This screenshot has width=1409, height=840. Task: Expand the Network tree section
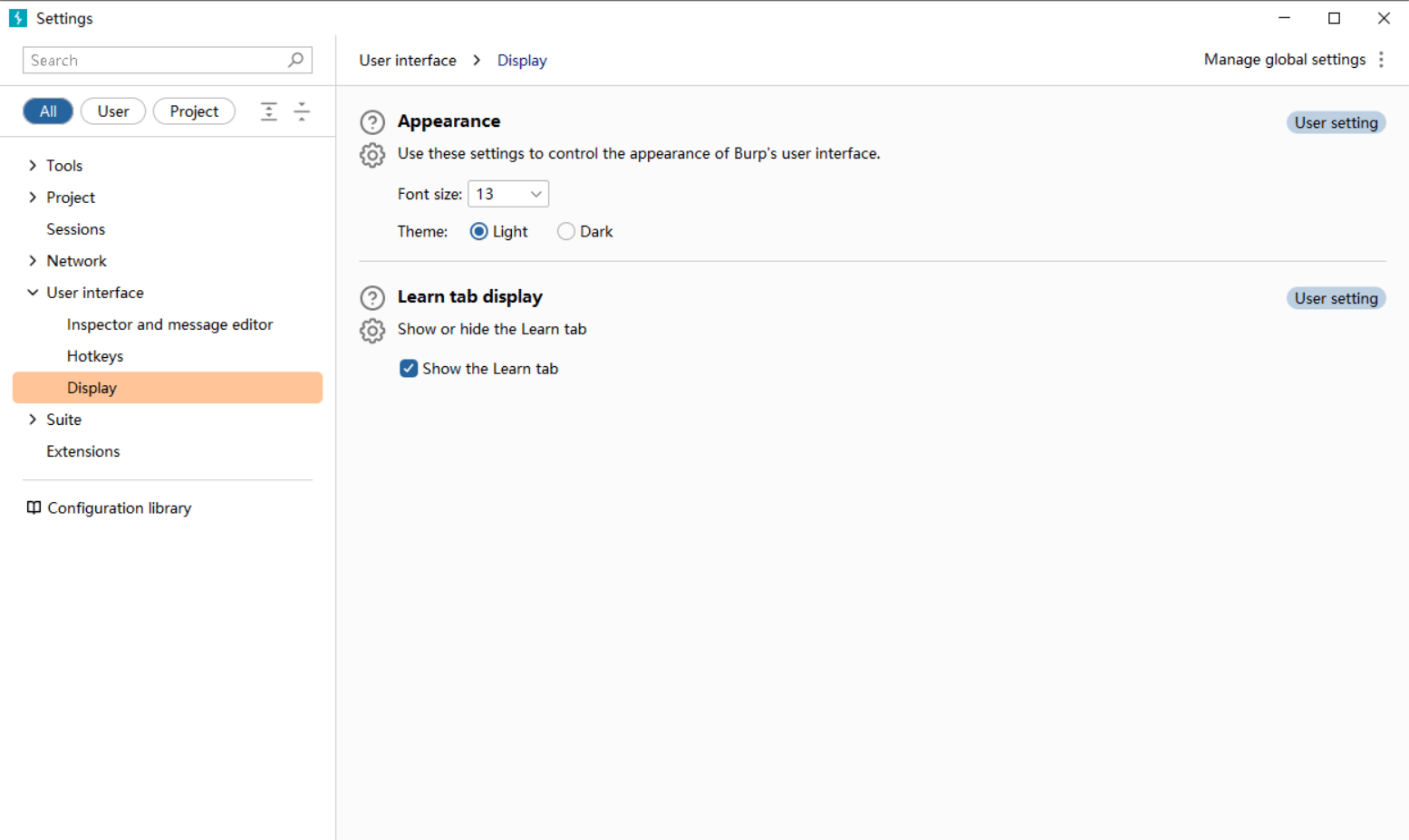33,261
